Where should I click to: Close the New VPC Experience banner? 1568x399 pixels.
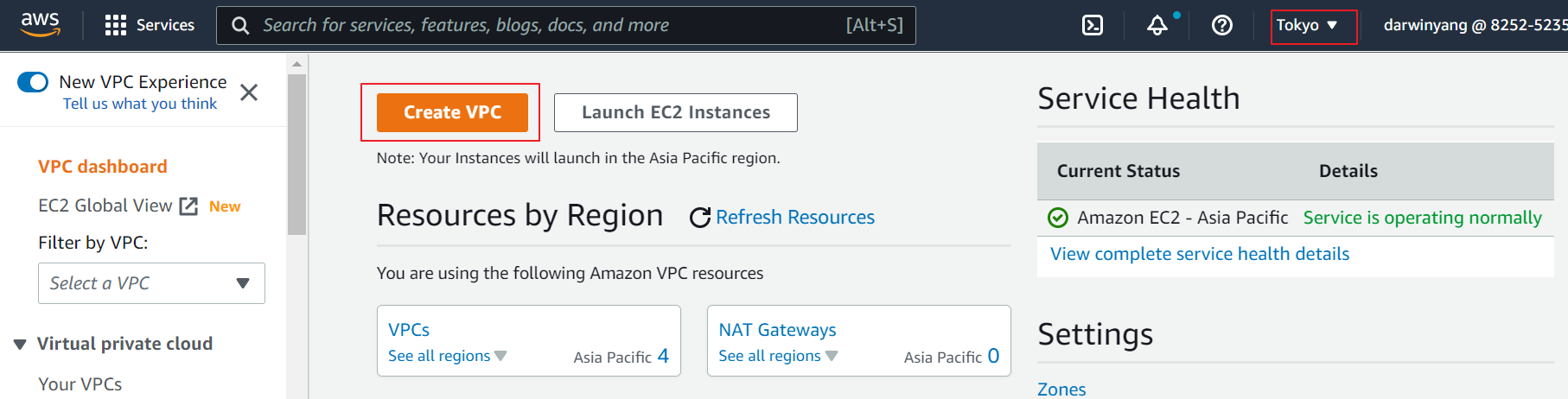[x=249, y=92]
